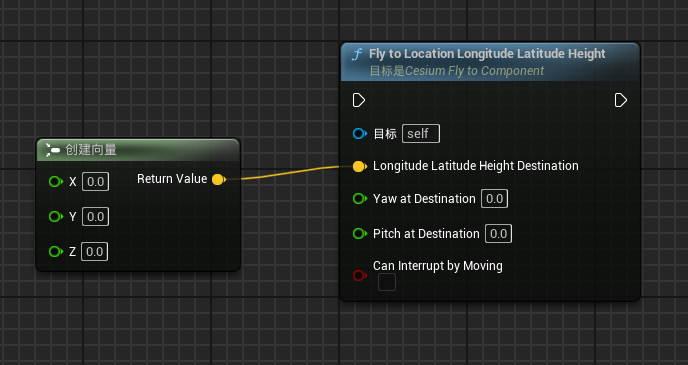Click the Y value field on 创建向量 node
This screenshot has width=688, height=365.
[95, 216]
